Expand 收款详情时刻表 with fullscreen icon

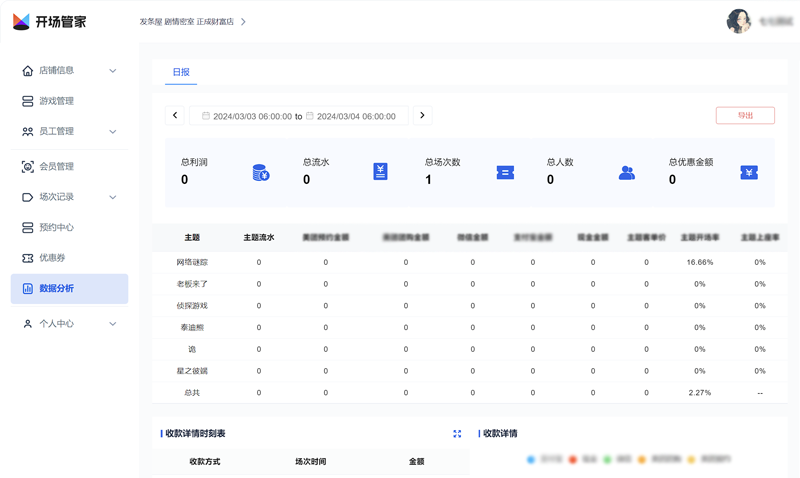click(457, 434)
